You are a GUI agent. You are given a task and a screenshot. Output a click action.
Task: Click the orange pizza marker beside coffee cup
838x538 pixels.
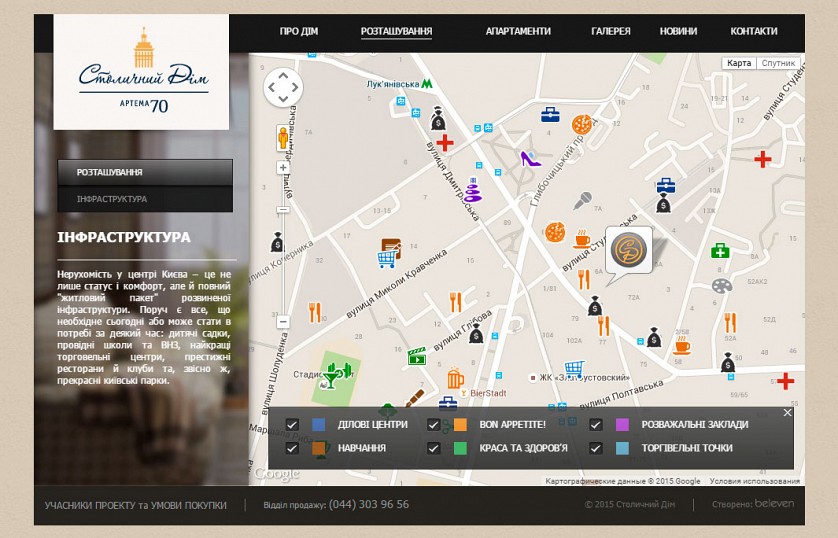pyautogui.click(x=555, y=232)
